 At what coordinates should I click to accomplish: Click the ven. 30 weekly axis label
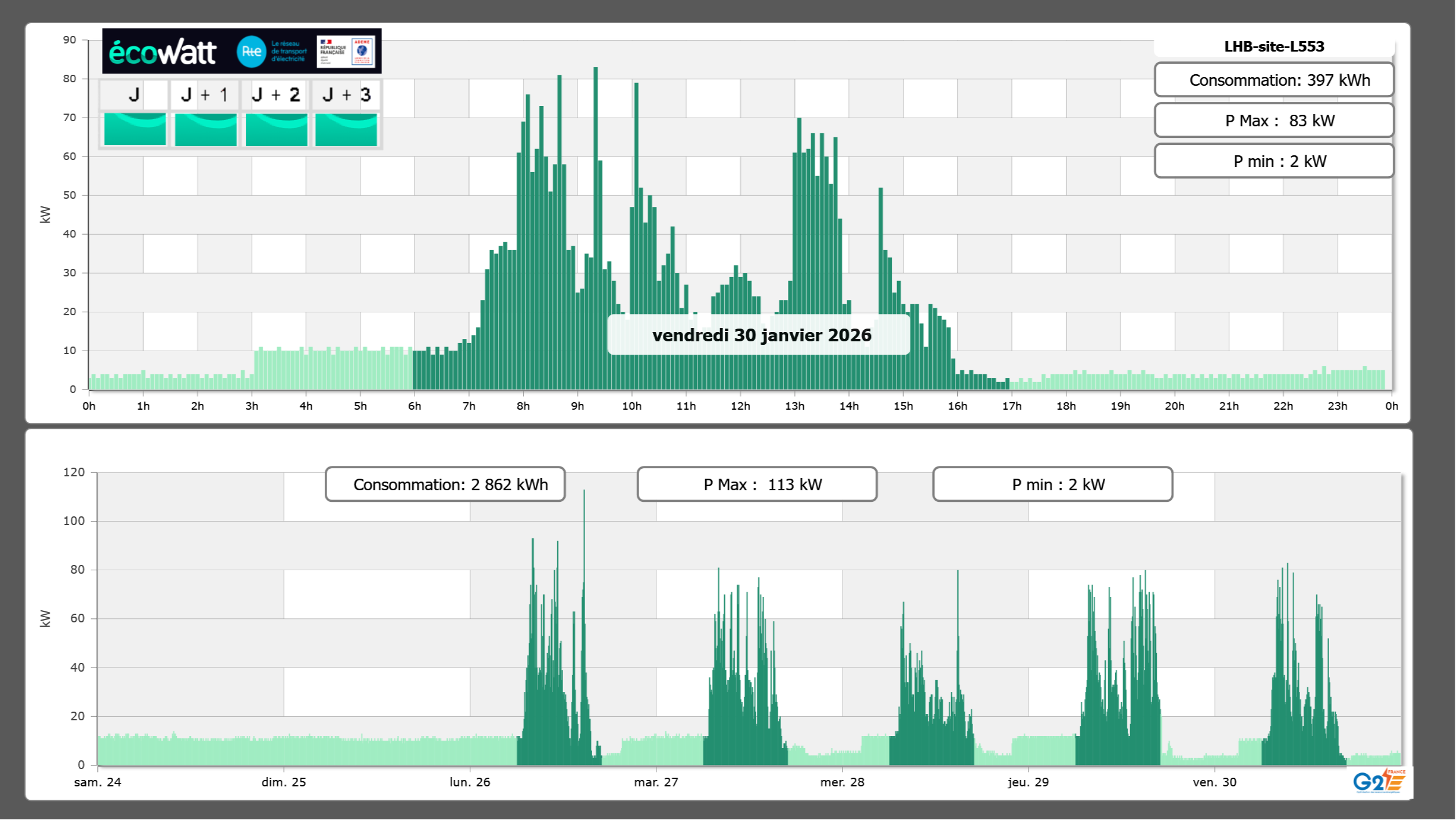click(1214, 782)
